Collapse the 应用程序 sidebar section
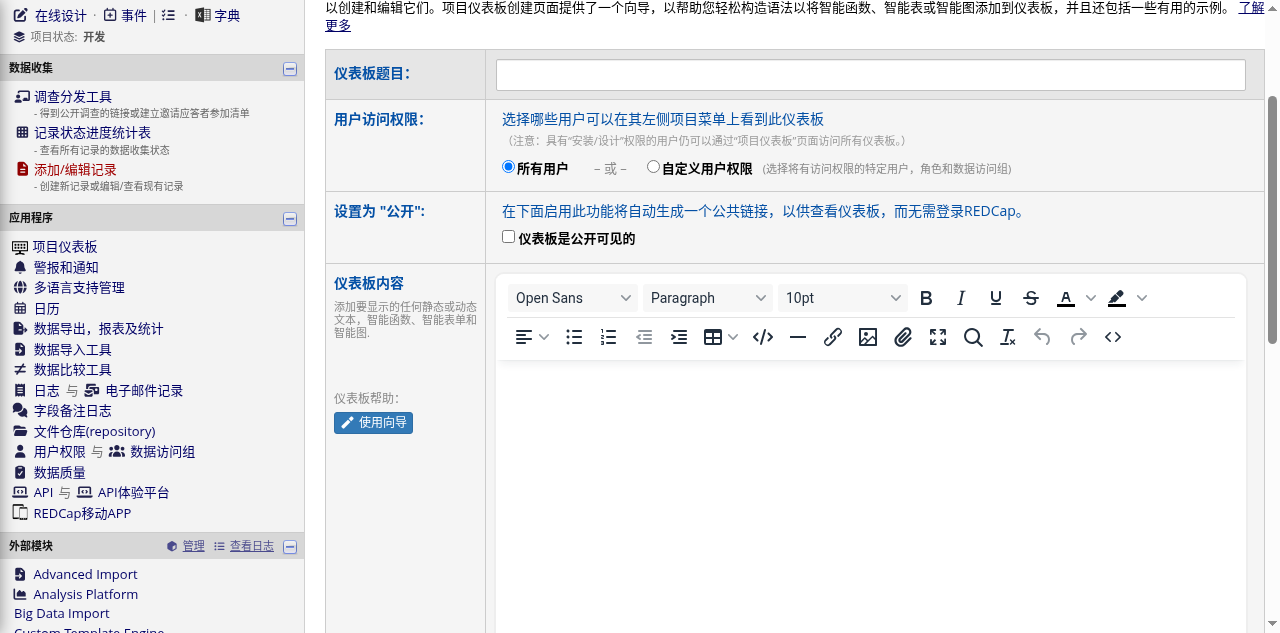Viewport: 1280px width, 633px height. (290, 219)
